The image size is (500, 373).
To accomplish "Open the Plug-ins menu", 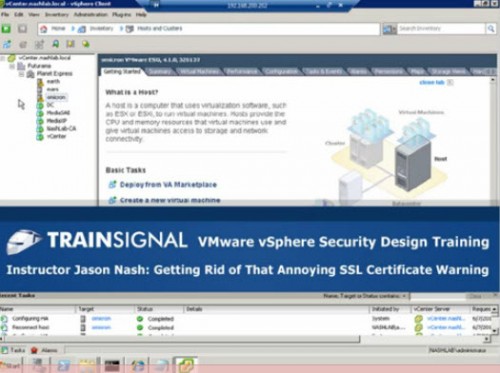I will pos(121,15).
